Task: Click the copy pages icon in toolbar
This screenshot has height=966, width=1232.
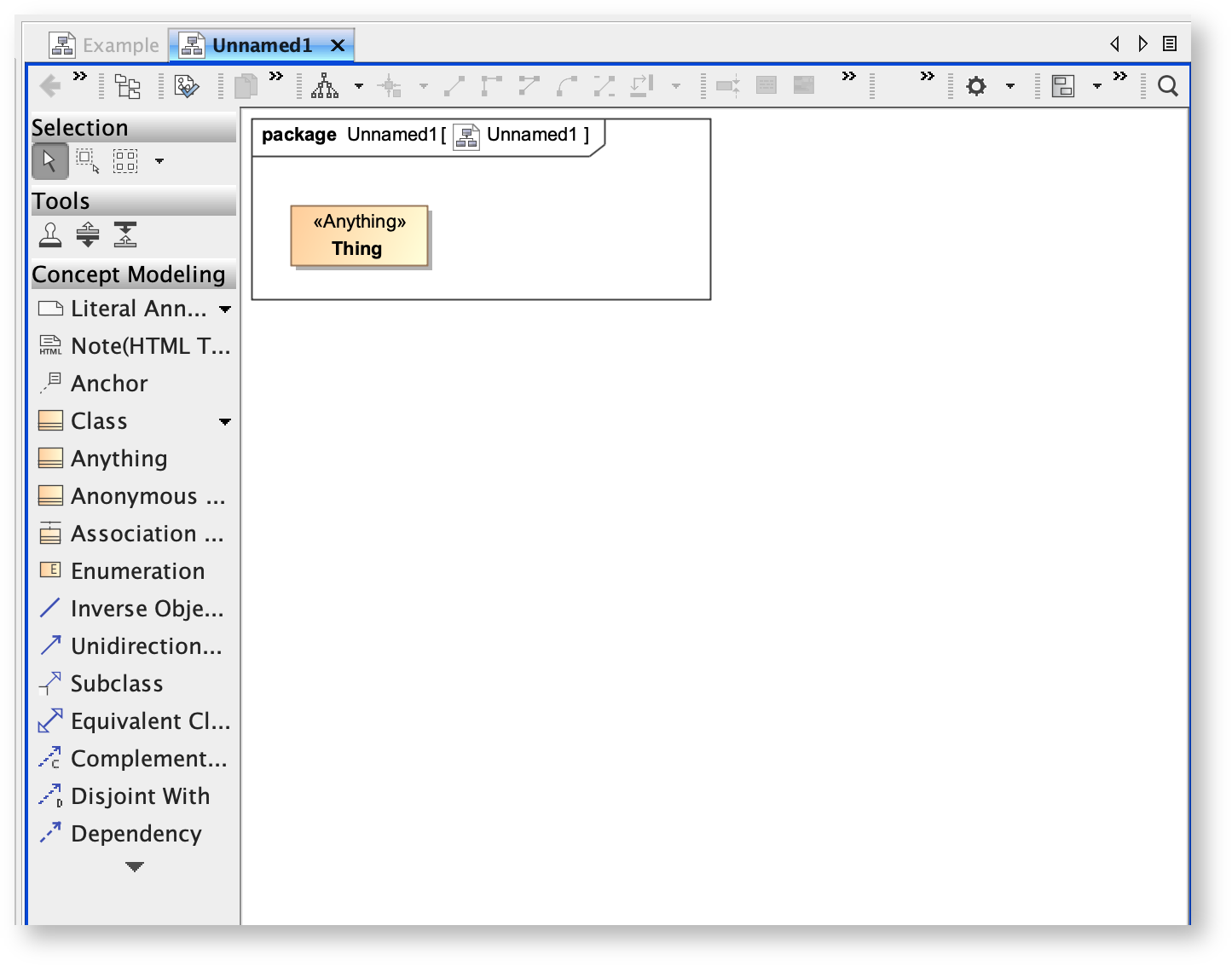Action: [246, 86]
